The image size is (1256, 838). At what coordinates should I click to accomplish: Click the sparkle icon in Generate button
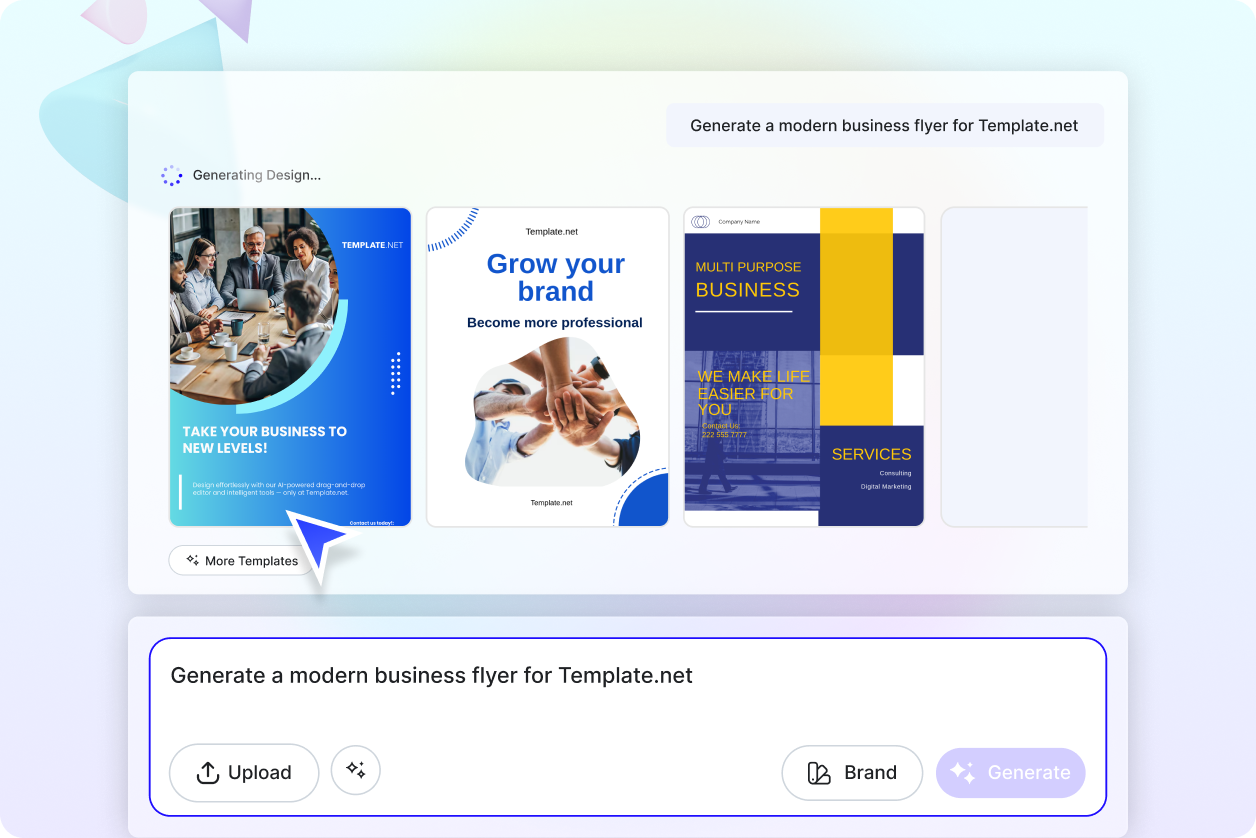(x=962, y=772)
